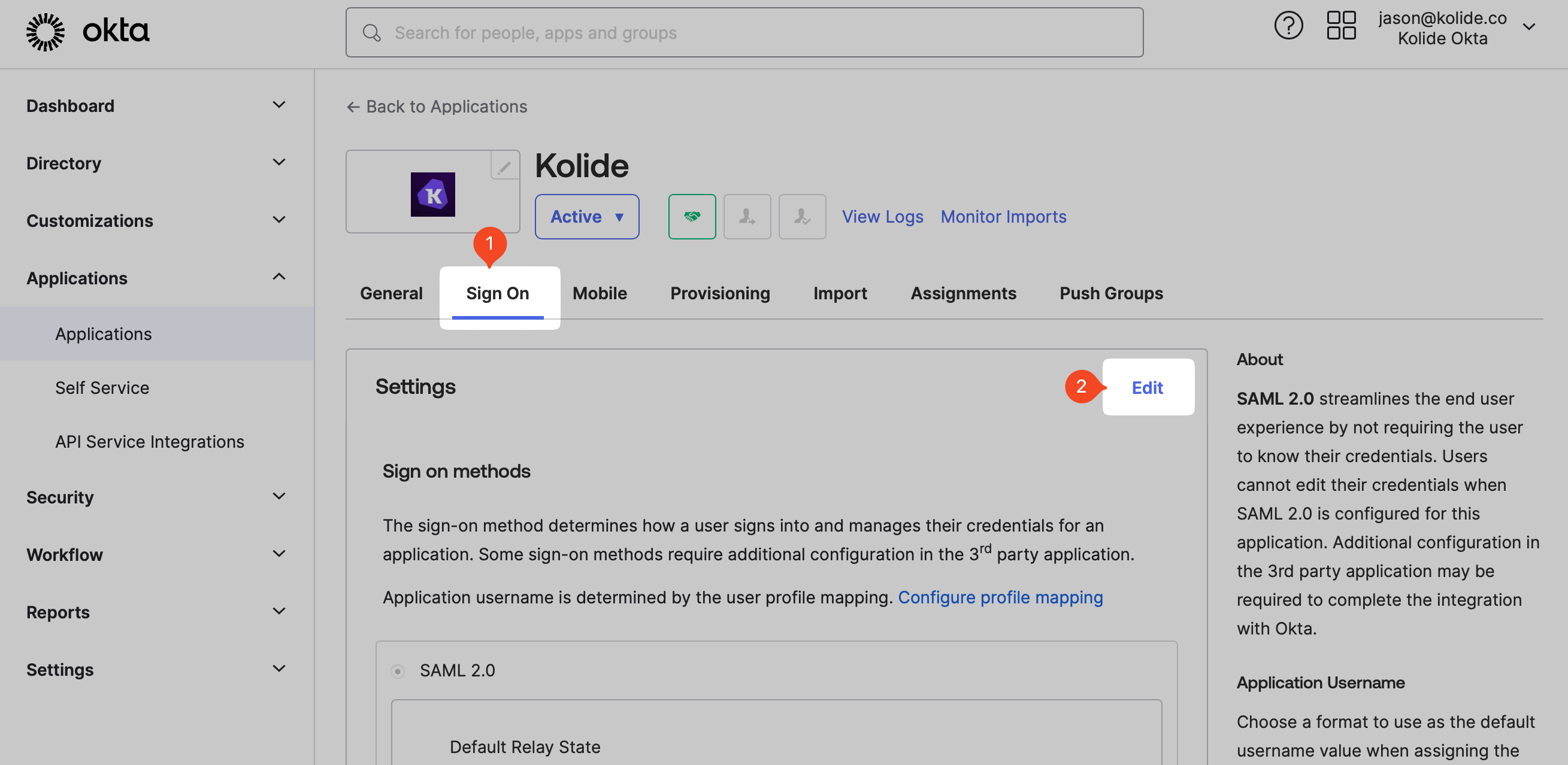Open the apps grid icon
Screen dimensions: 1568x765
pyautogui.click(x=1341, y=26)
